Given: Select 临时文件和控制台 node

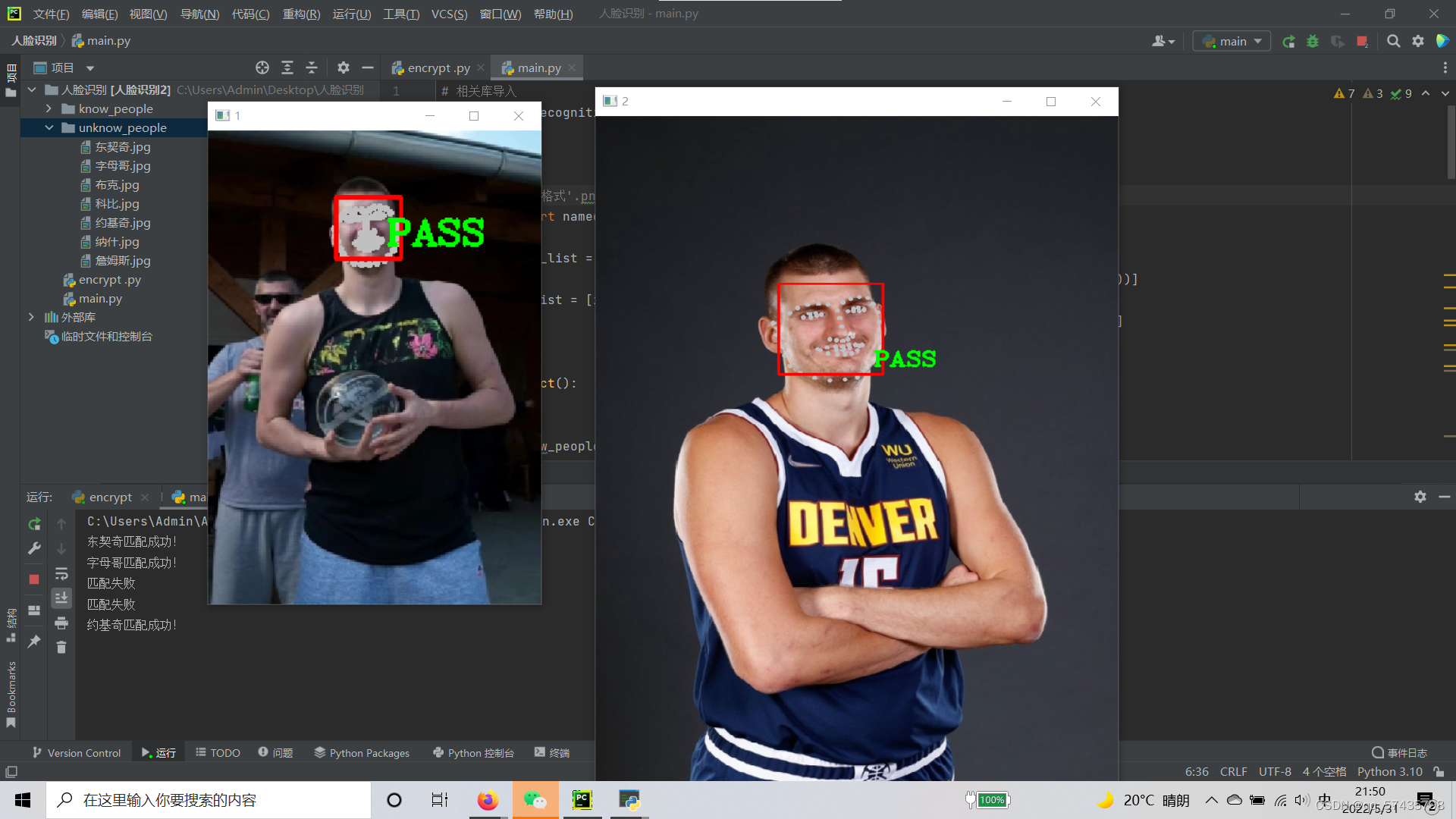Looking at the screenshot, I should click(x=99, y=337).
